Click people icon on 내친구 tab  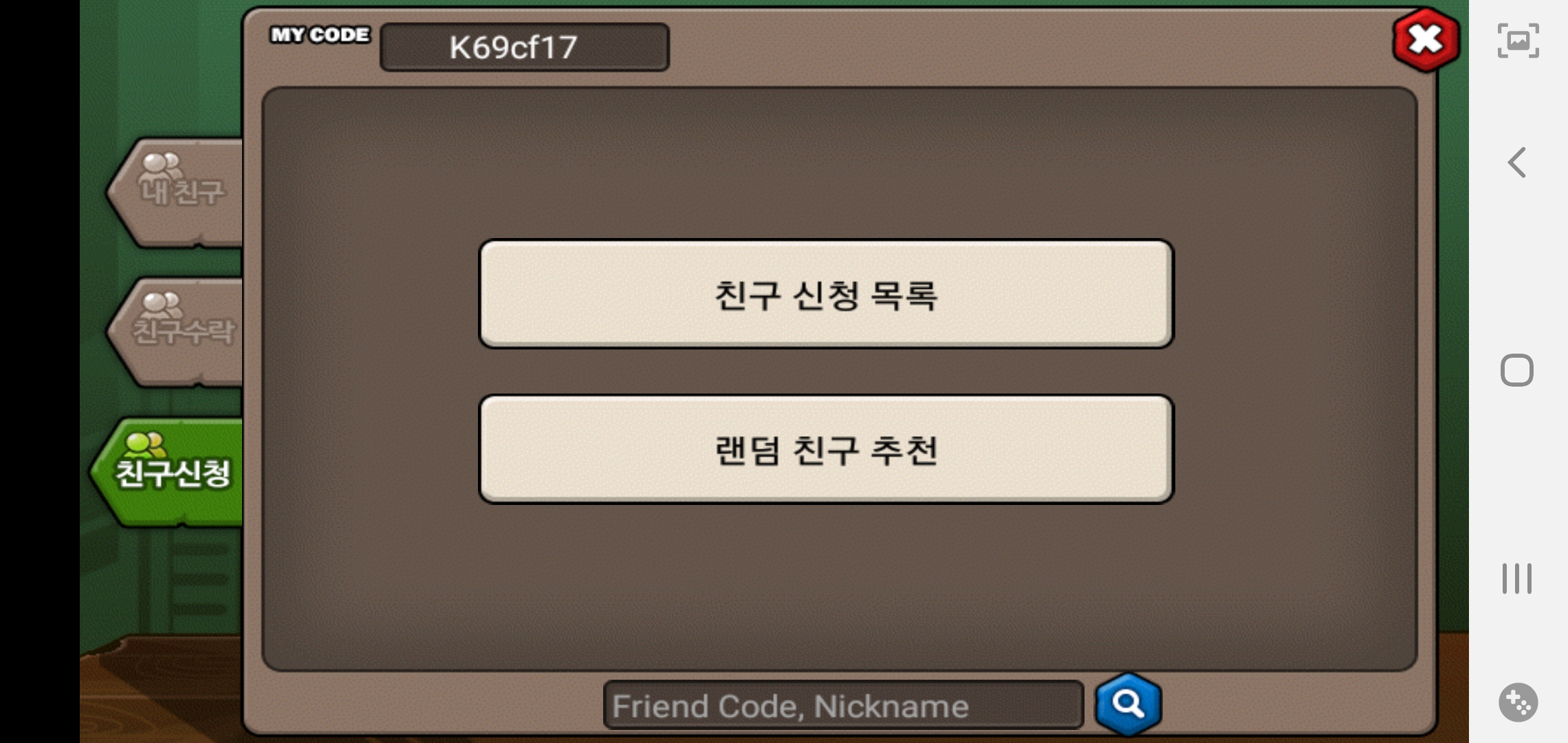161,166
